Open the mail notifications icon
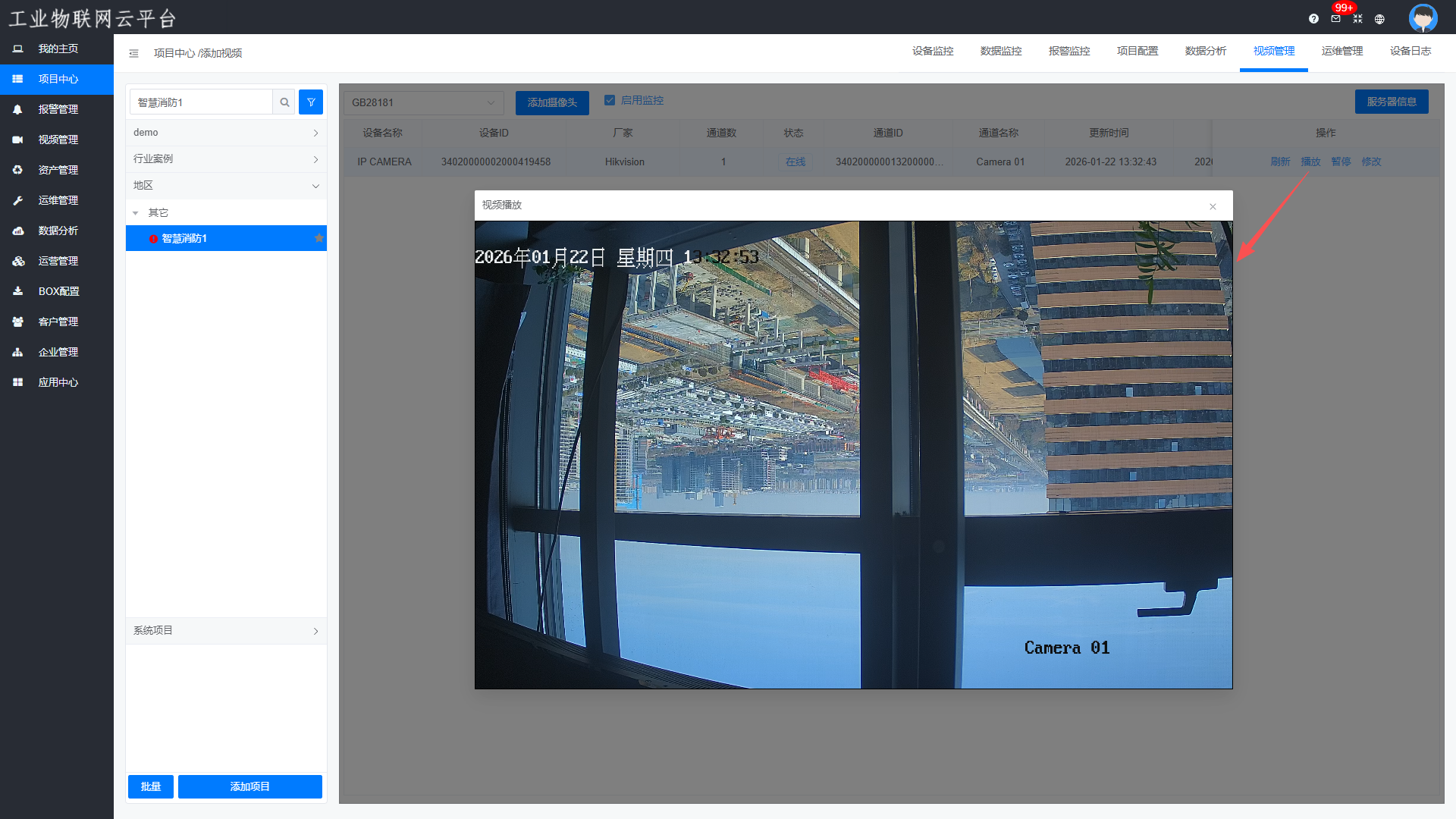This screenshot has width=1456, height=819. [x=1335, y=19]
